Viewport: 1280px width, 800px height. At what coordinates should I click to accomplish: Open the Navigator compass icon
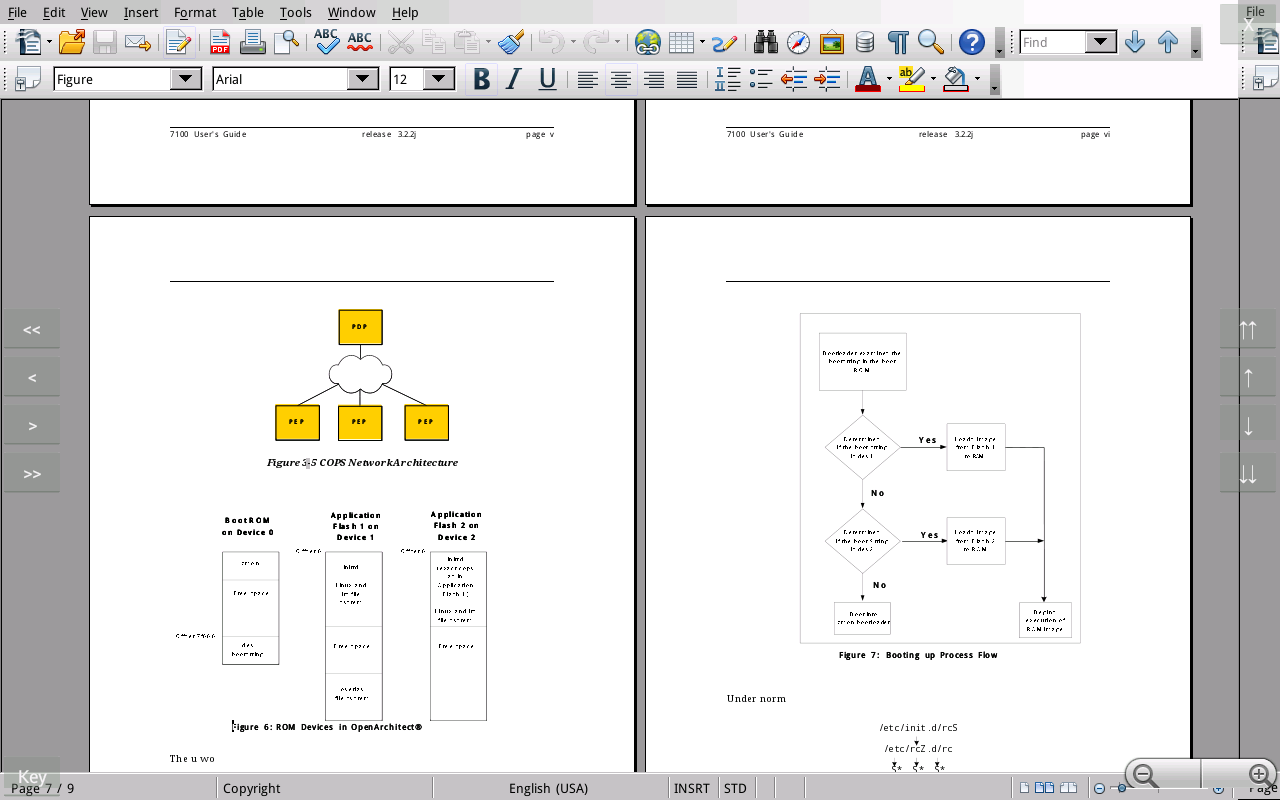pyautogui.click(x=798, y=42)
